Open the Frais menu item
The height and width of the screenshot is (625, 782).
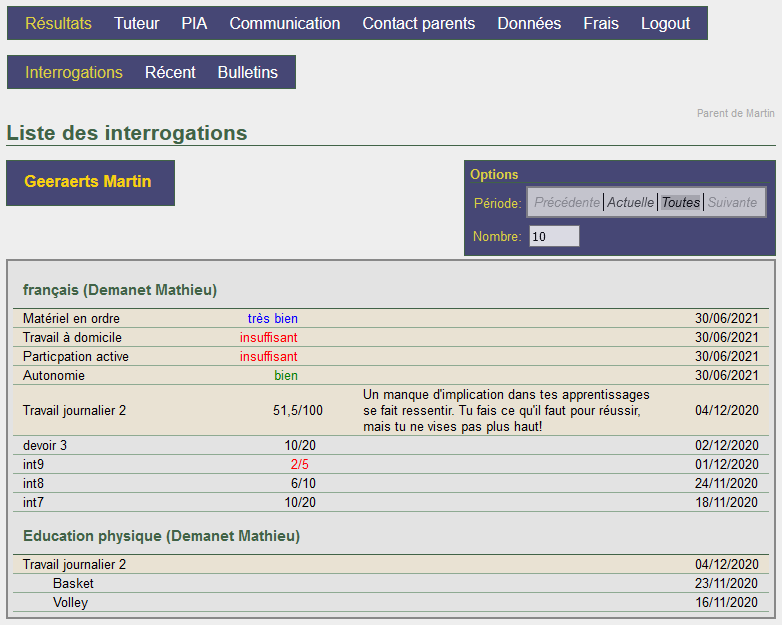[601, 23]
